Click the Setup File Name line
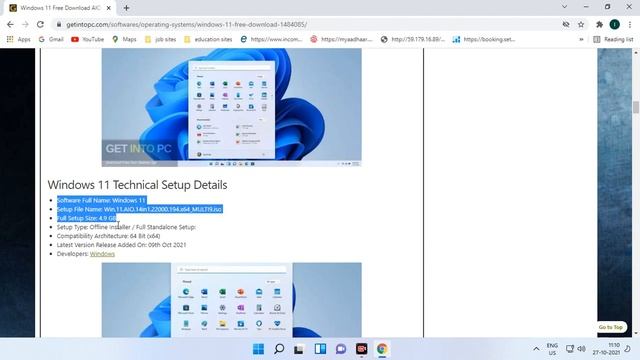Image resolution: width=640 pixels, height=360 pixels. [x=140, y=209]
